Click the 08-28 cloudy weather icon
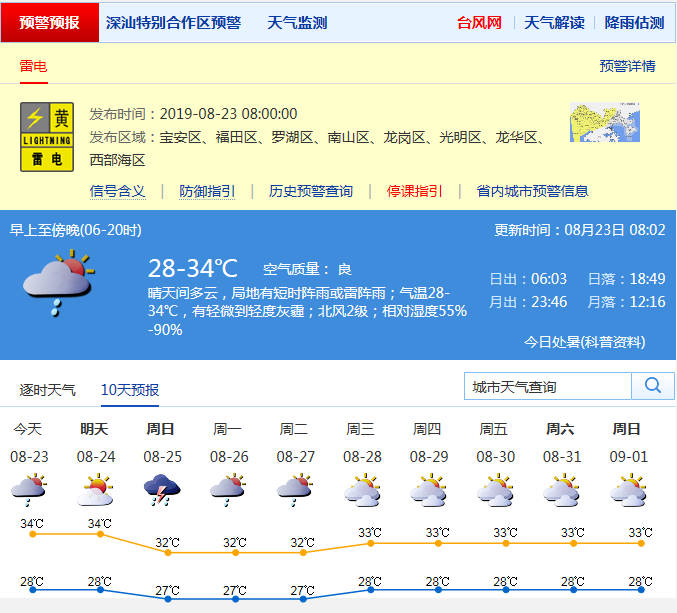 point(361,490)
